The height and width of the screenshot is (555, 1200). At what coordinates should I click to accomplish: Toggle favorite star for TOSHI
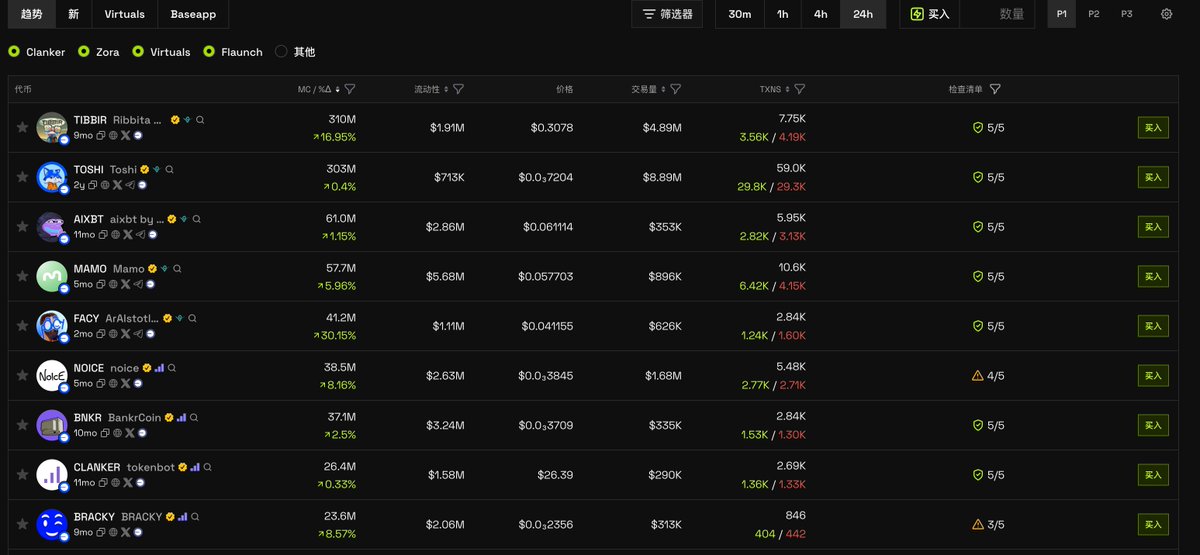[22, 177]
